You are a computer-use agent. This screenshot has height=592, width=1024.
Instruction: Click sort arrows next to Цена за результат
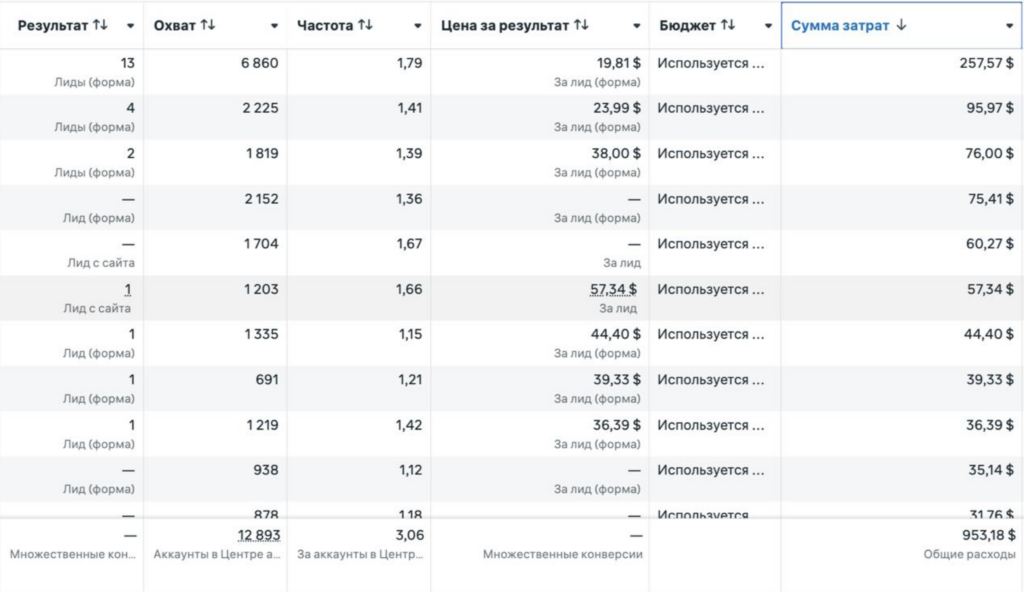pyautogui.click(x=581, y=25)
